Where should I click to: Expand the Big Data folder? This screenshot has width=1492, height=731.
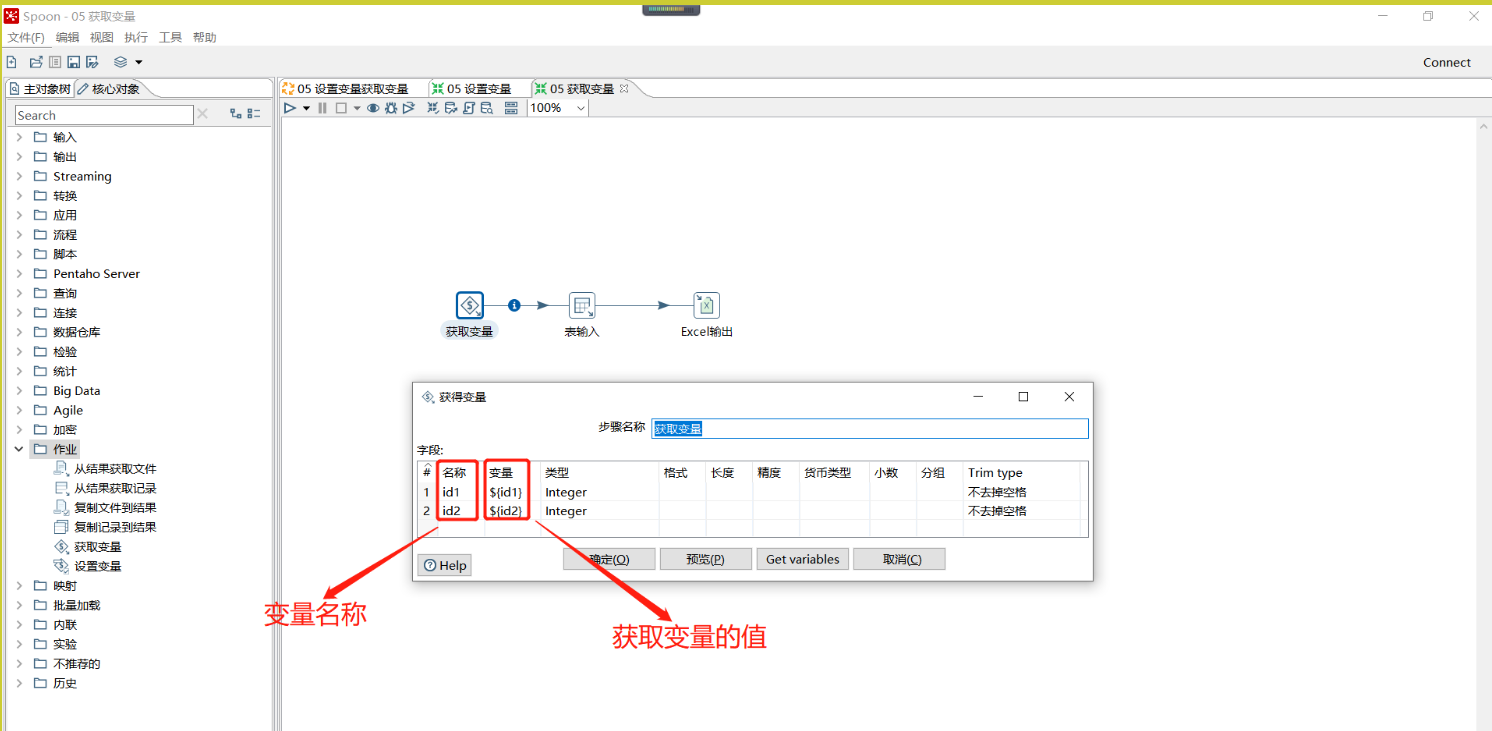click(19, 391)
